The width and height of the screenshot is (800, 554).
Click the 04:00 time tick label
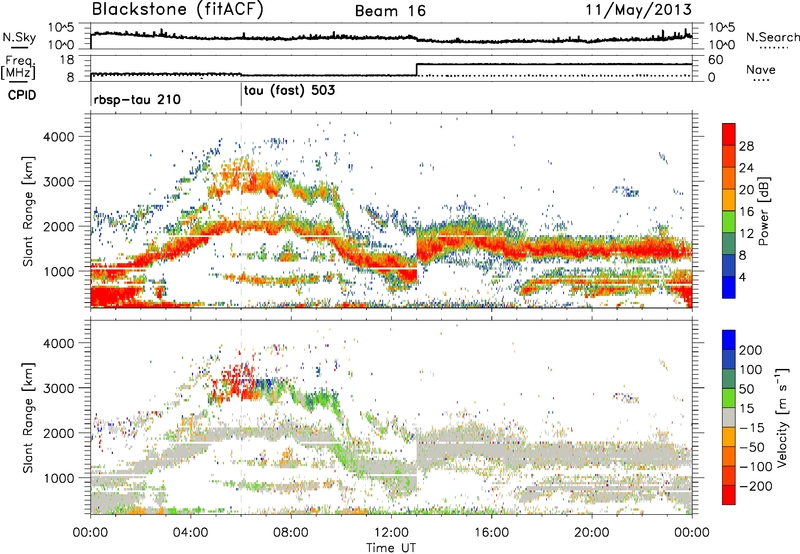tap(190, 533)
